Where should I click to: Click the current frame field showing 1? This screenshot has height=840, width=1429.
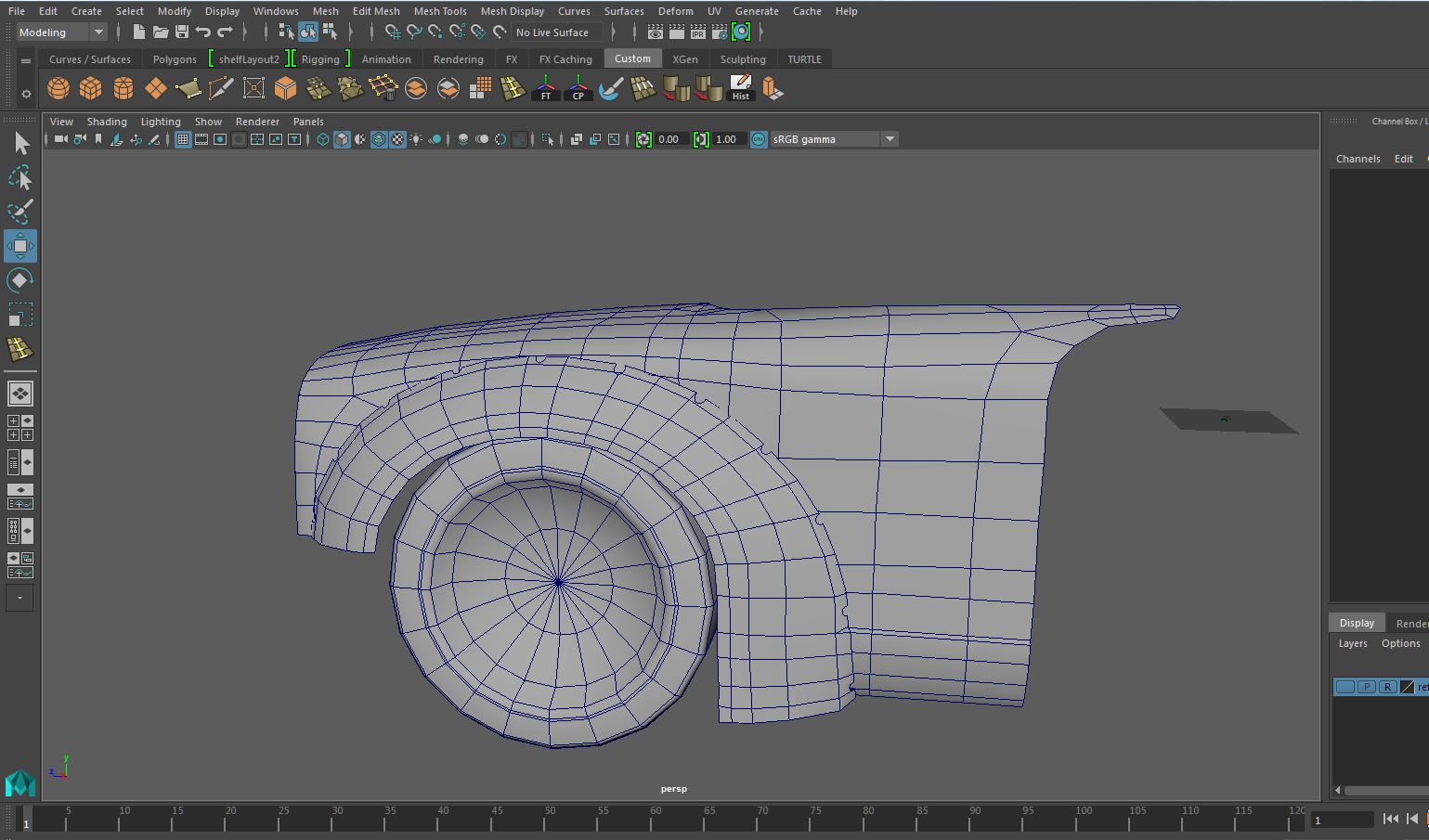click(x=1344, y=820)
